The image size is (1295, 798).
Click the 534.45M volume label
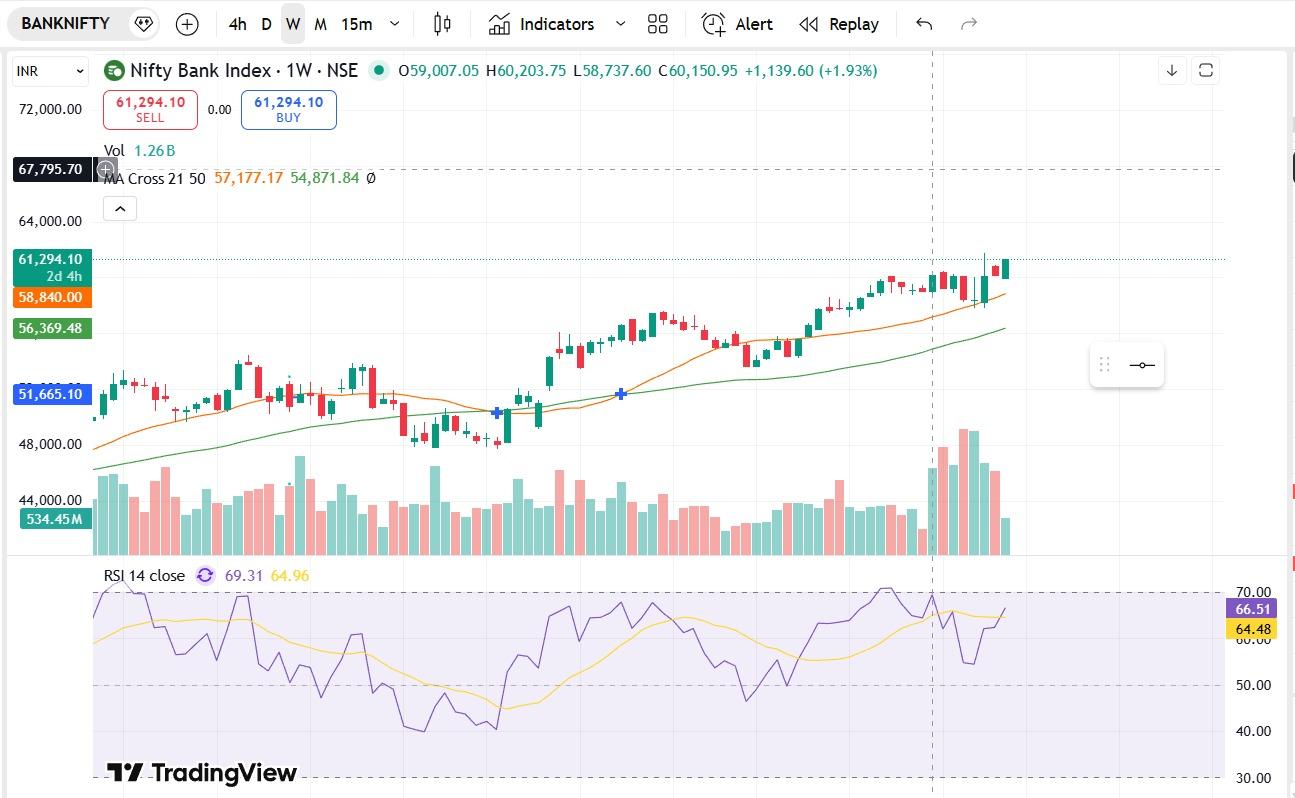[x=54, y=518]
